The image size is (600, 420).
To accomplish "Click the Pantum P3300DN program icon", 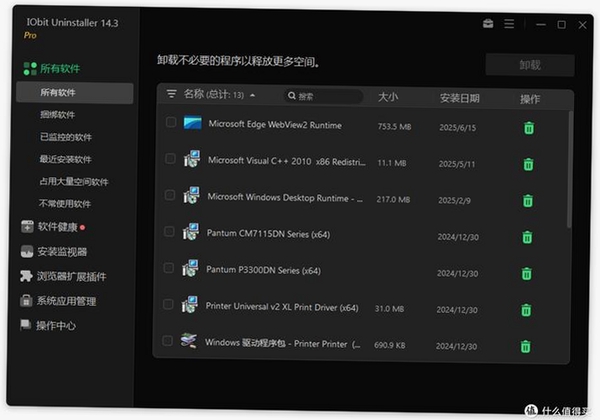I will tap(190, 268).
